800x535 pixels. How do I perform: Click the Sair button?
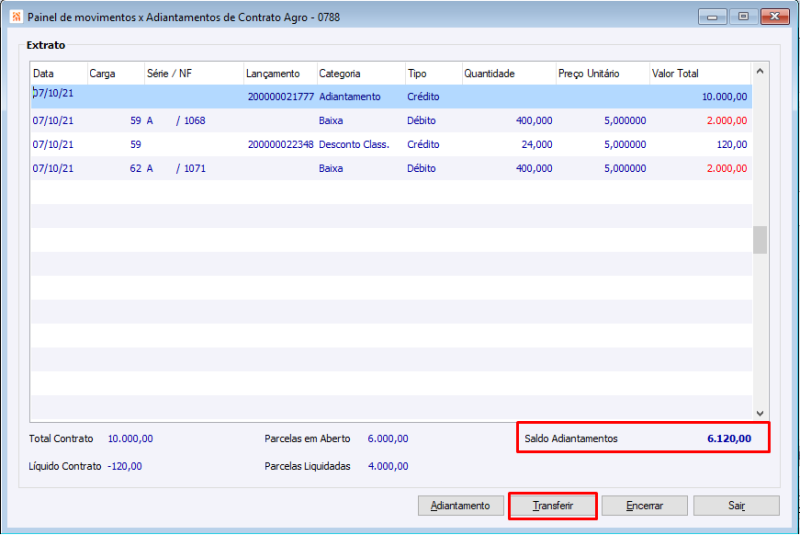pos(736,506)
